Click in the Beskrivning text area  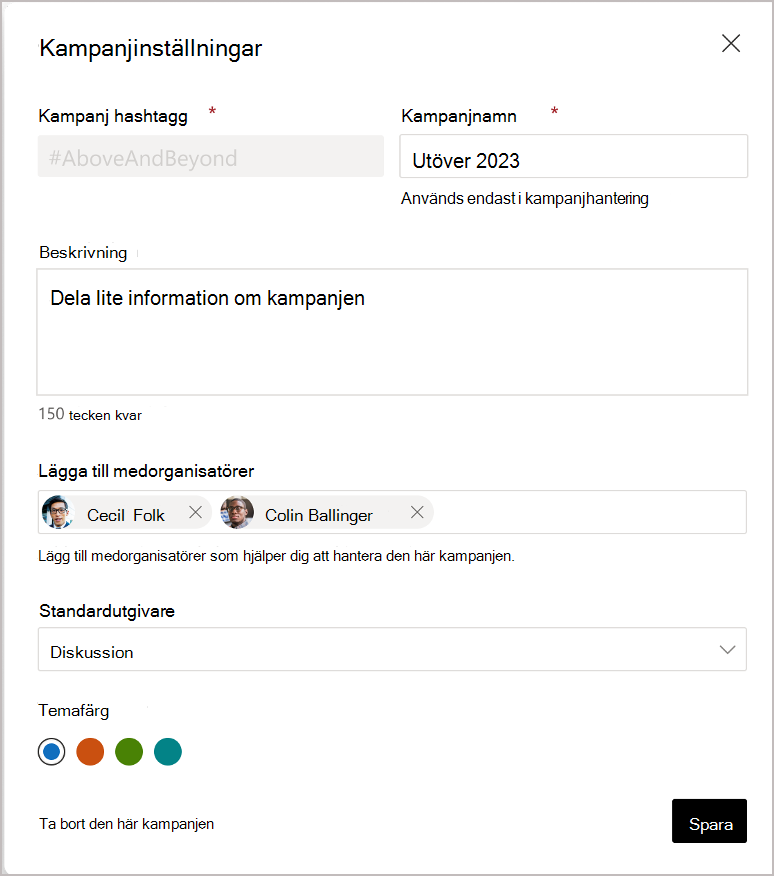392,332
